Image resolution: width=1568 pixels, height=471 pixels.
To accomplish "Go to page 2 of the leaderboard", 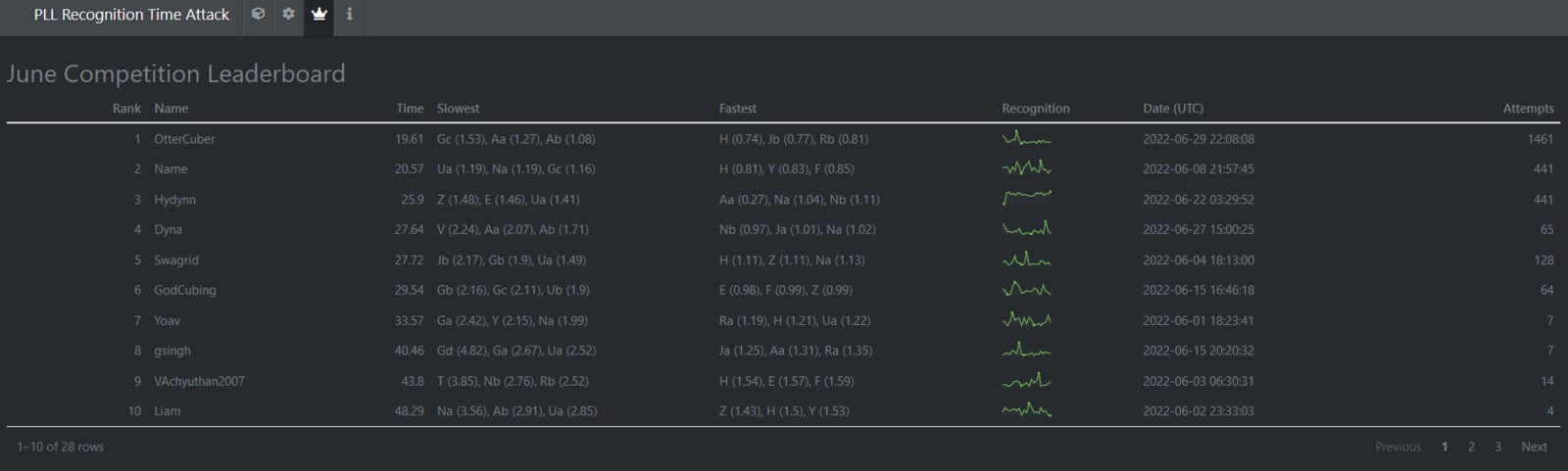I will coord(1471,447).
